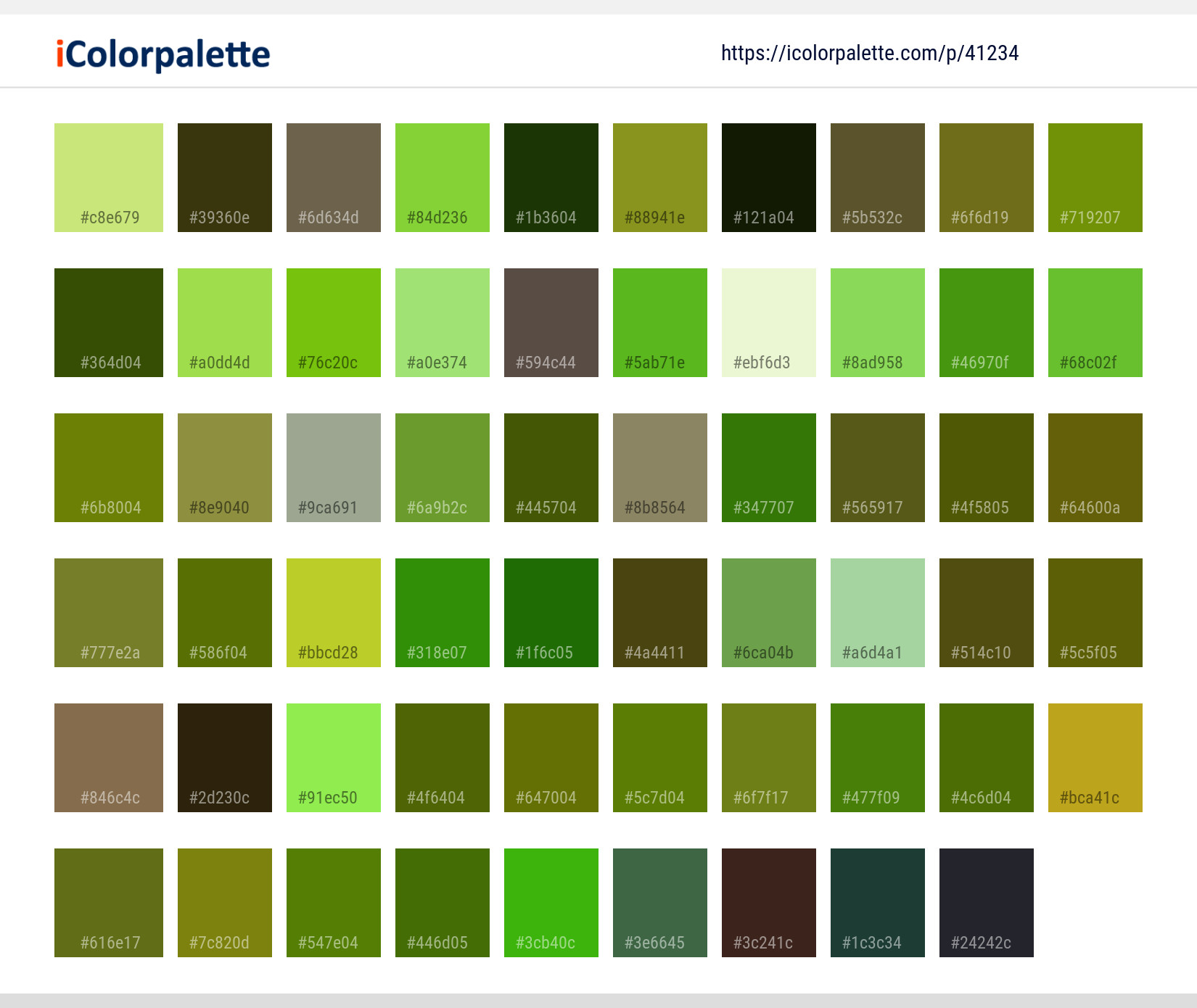The image size is (1197, 1008).
Task: Select the #7c820d swatch
Action: tap(225, 903)
